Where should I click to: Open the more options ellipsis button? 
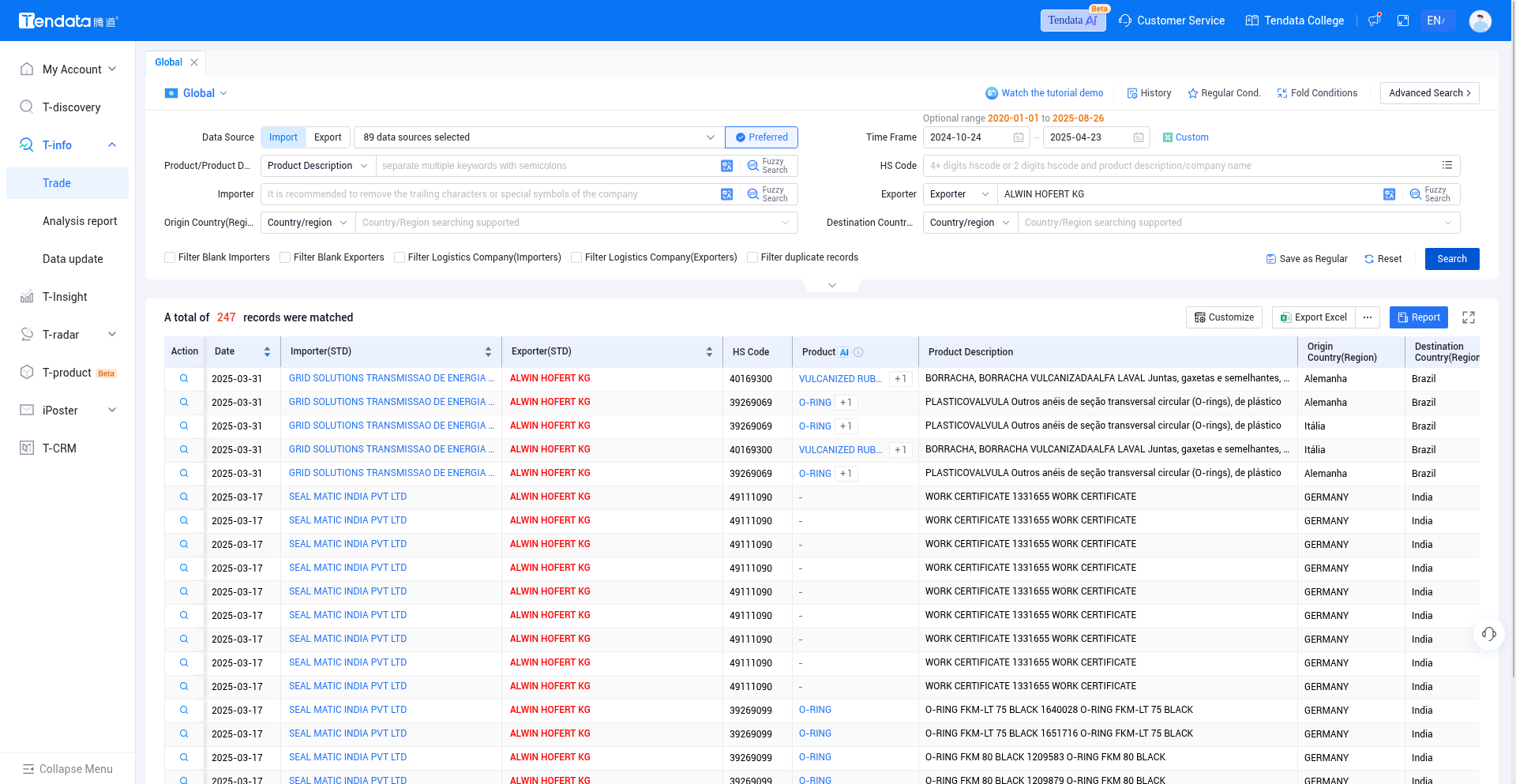tap(1368, 317)
